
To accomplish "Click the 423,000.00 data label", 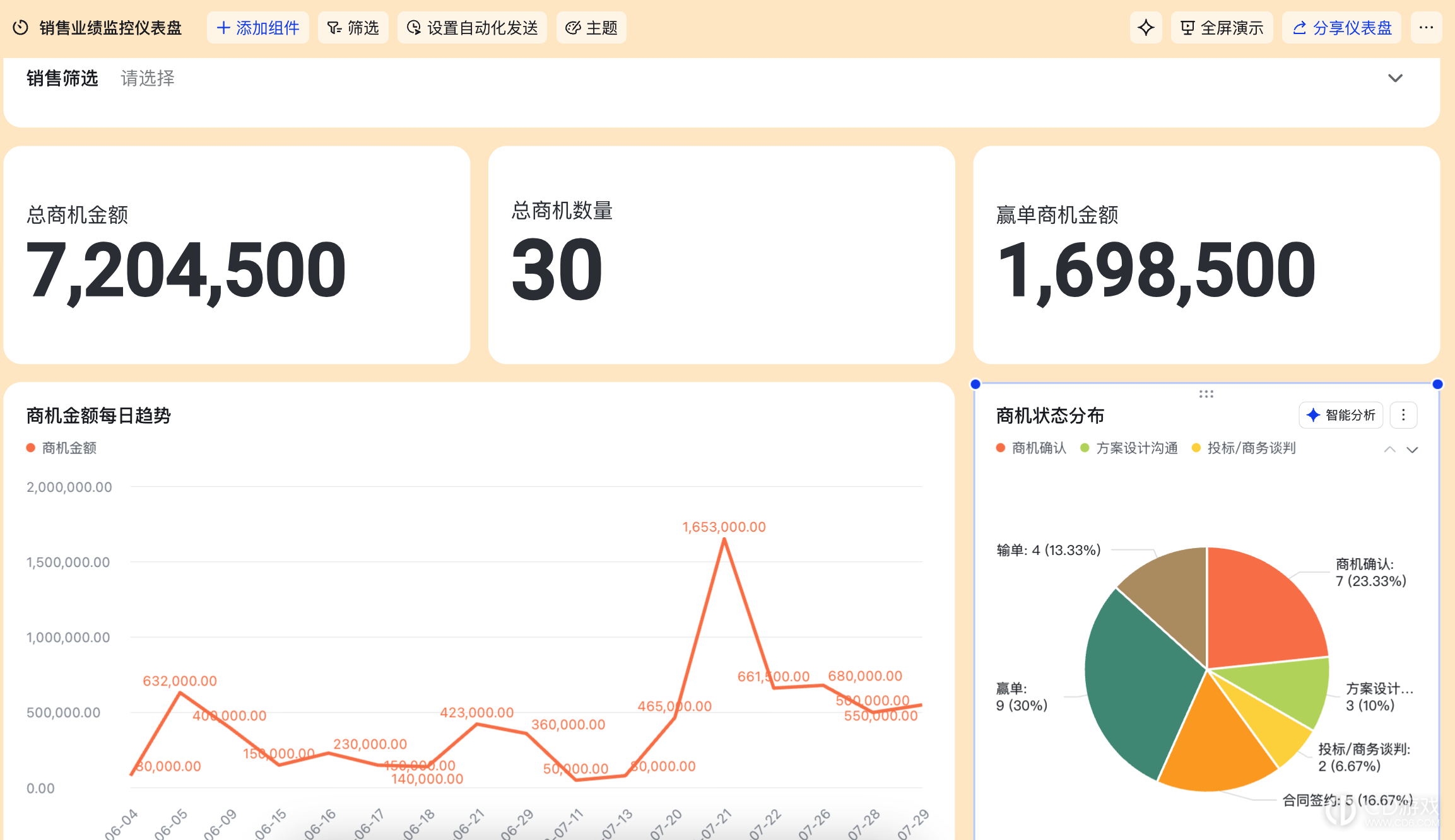I will 477,712.
